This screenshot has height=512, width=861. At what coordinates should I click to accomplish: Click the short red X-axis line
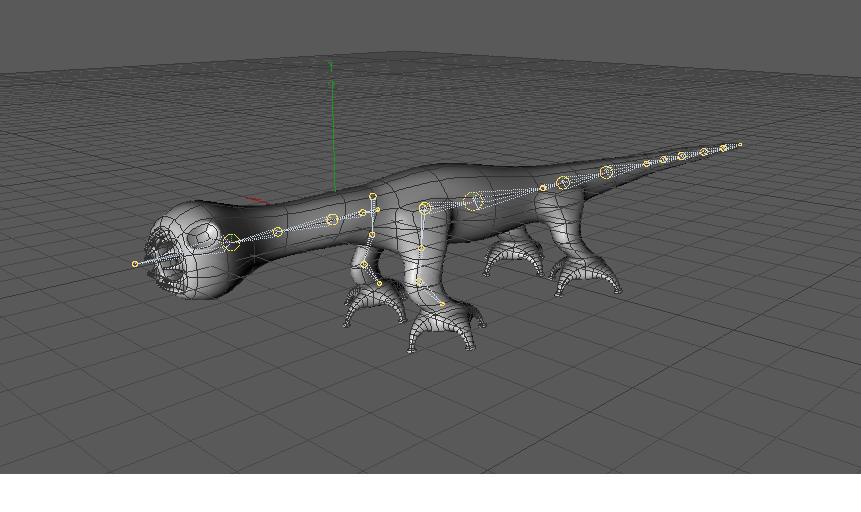tap(258, 201)
